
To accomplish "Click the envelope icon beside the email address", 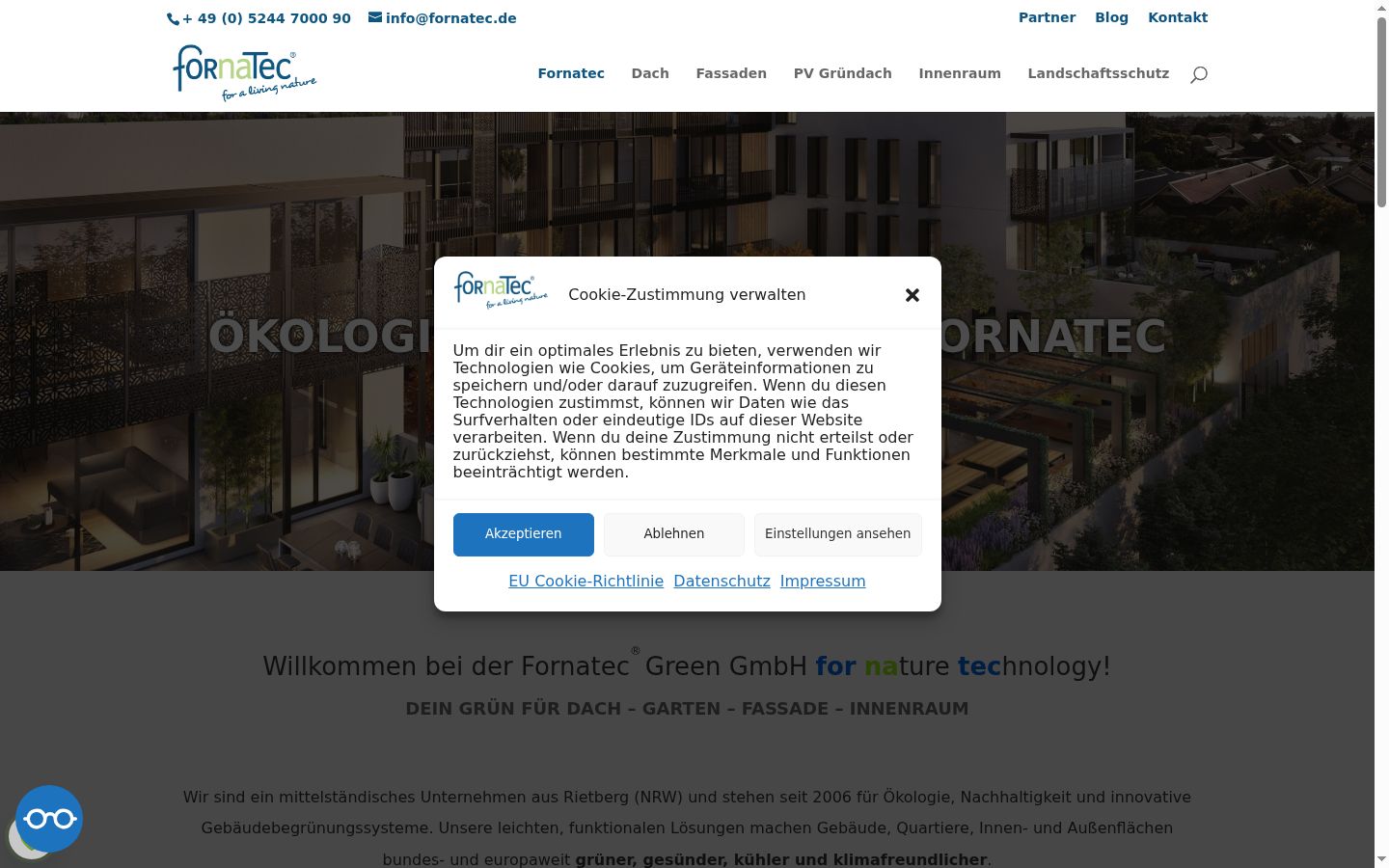I will pos(375,17).
